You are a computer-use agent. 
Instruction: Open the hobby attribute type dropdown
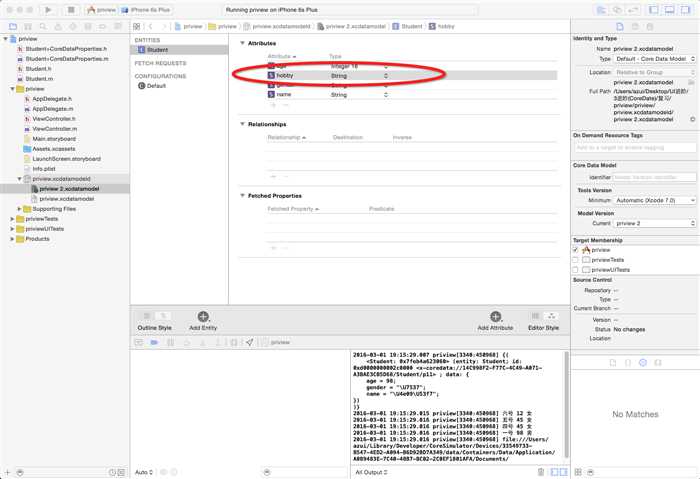(386, 76)
